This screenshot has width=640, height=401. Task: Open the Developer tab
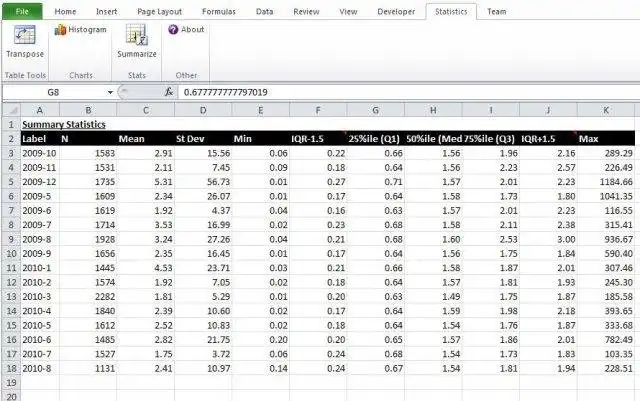pos(396,12)
